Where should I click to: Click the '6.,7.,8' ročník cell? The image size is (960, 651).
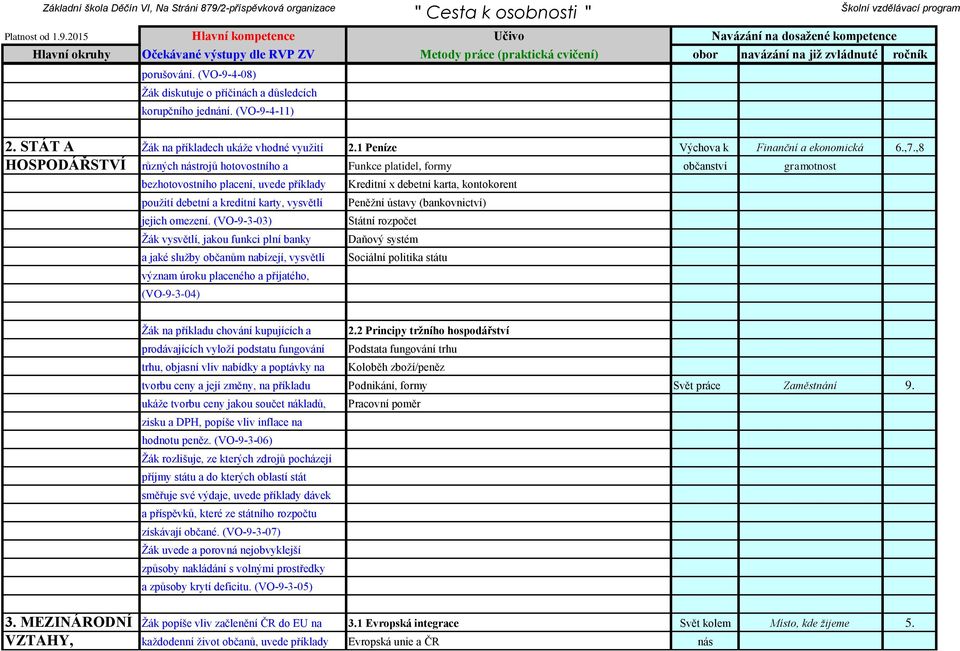point(910,147)
